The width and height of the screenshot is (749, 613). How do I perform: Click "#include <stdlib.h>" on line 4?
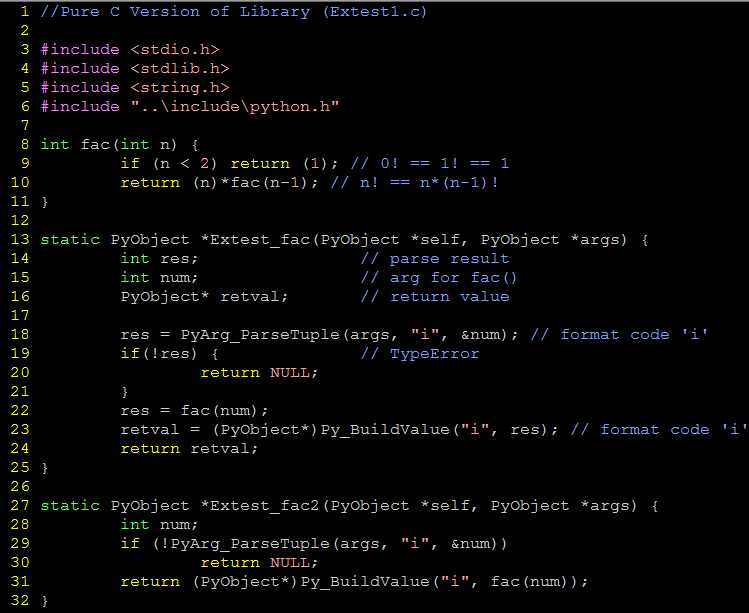click(135, 69)
